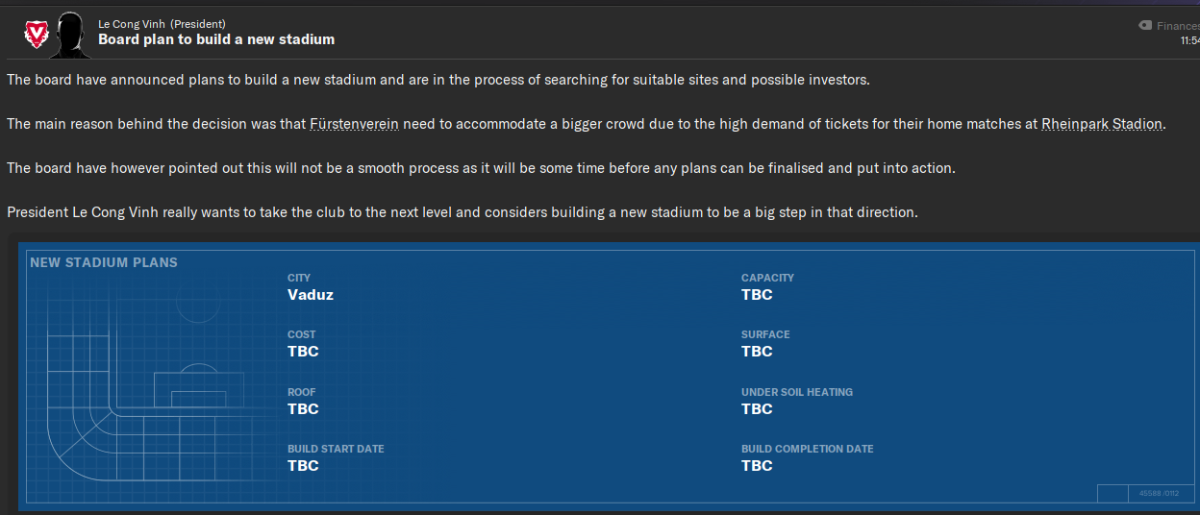1200x515 pixels.
Task: Click the Under Soil Heating value
Action: [757, 409]
